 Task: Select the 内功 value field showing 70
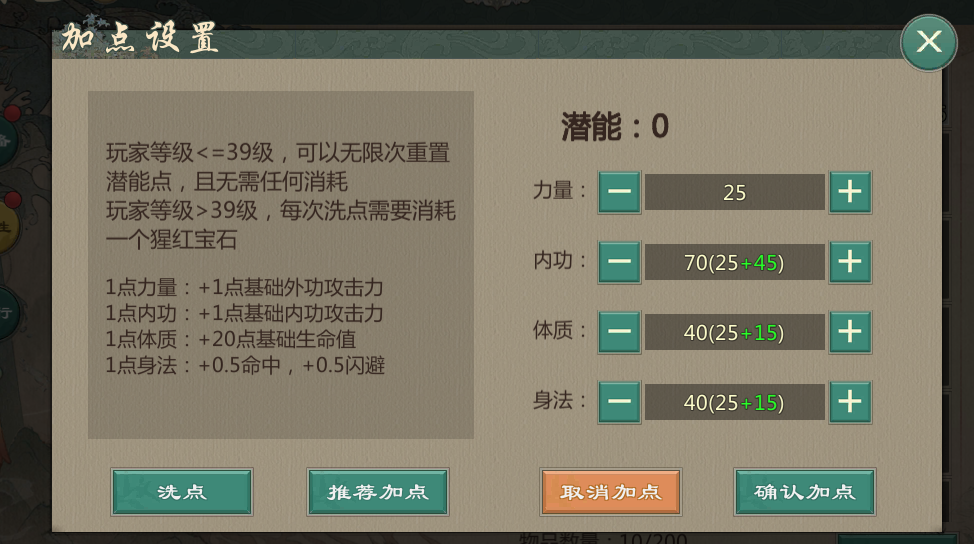pyautogui.click(x=734, y=262)
